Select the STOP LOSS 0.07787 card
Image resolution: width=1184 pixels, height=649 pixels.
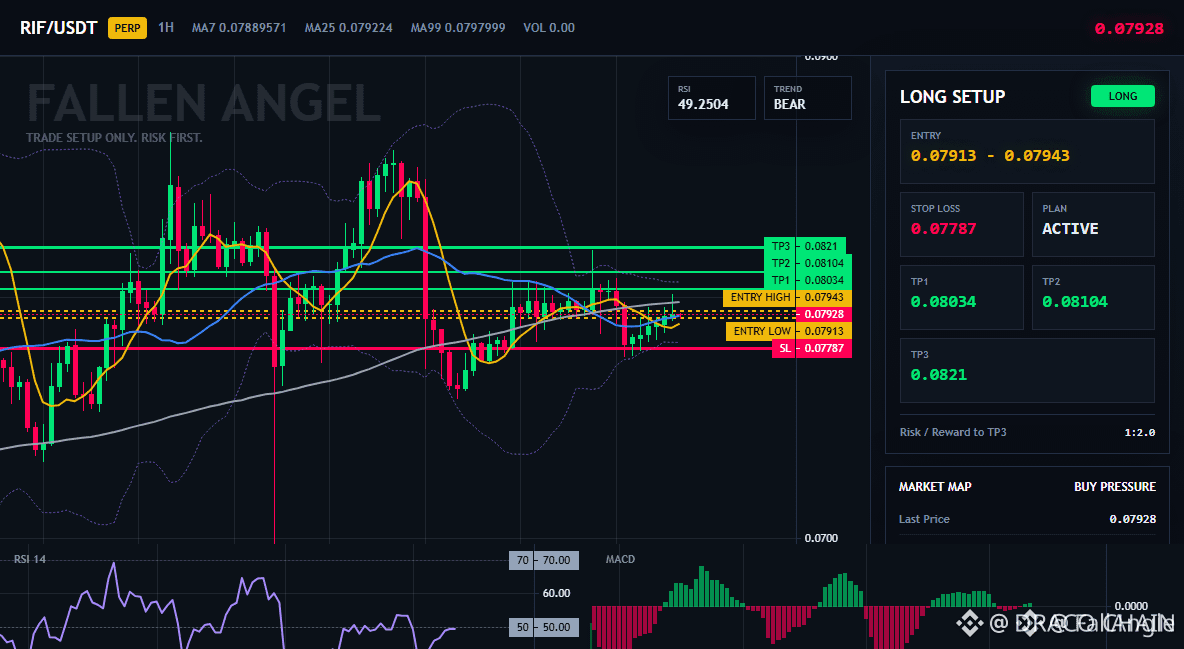(961, 224)
